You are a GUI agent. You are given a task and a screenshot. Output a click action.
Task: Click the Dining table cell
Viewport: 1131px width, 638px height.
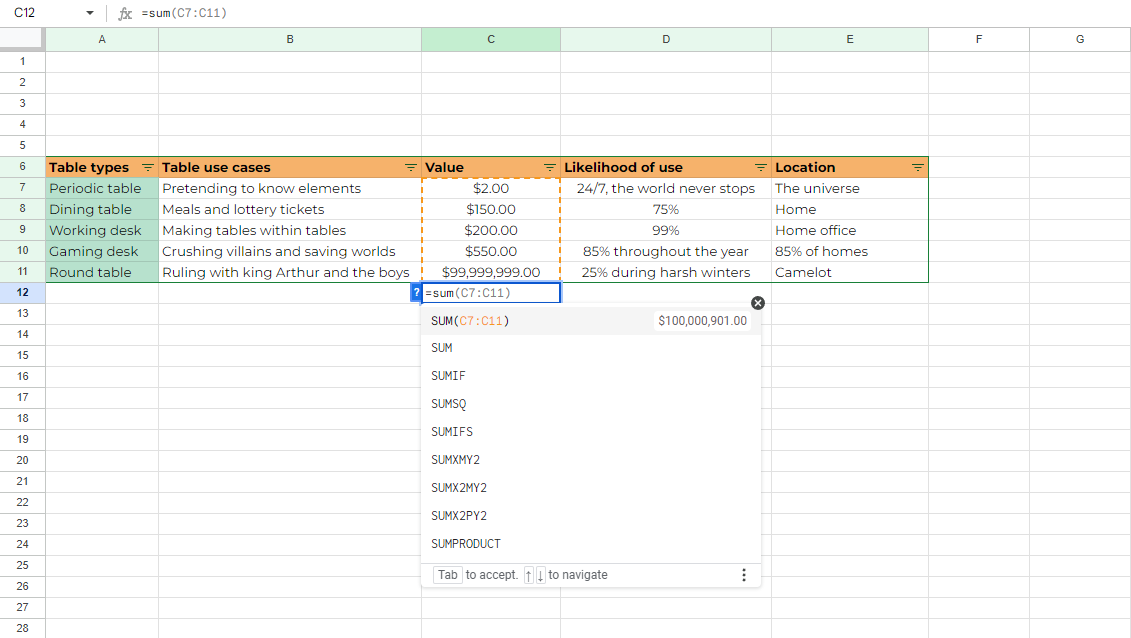(x=102, y=209)
